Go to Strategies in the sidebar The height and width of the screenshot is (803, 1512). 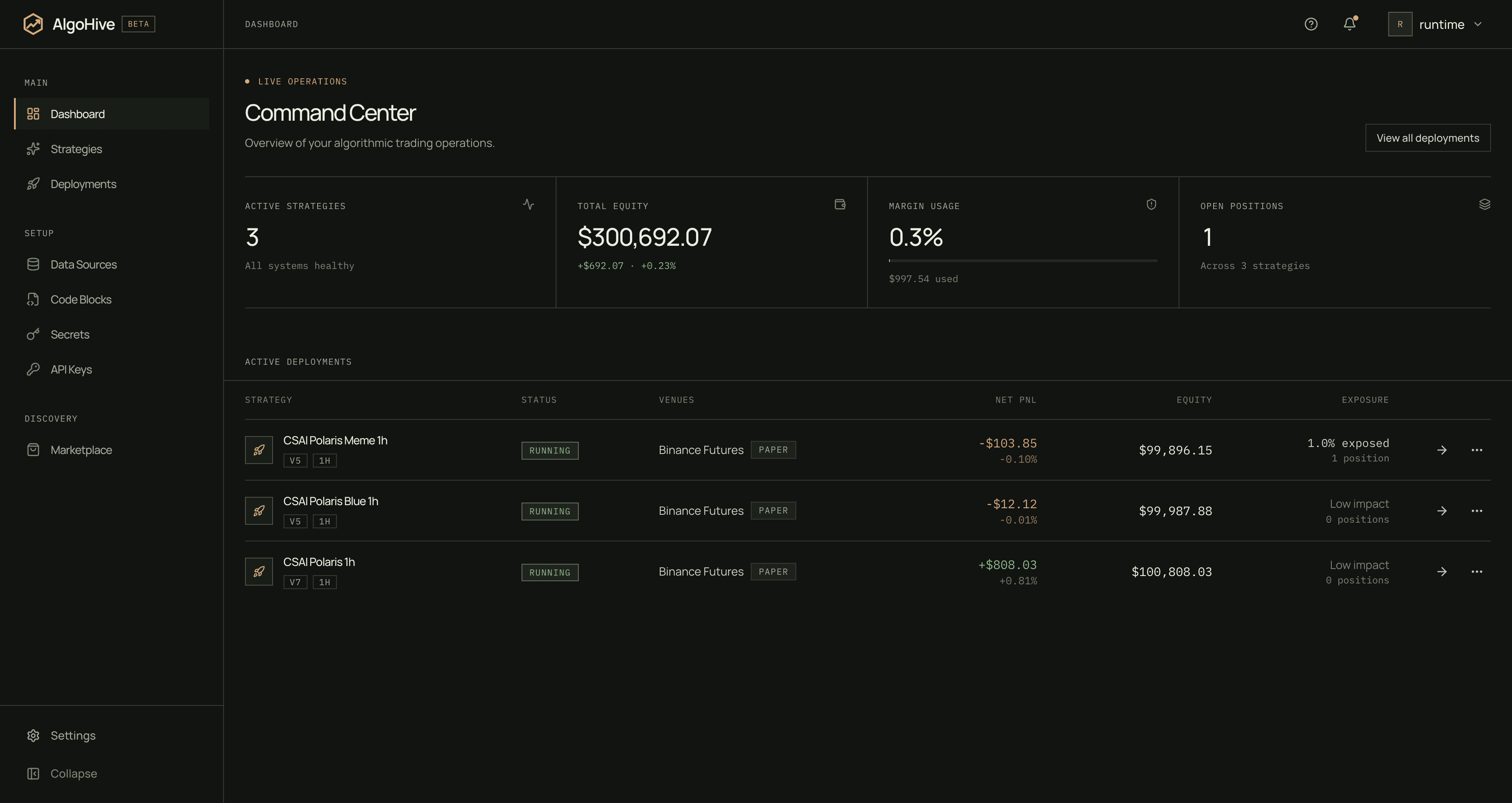tap(112, 149)
